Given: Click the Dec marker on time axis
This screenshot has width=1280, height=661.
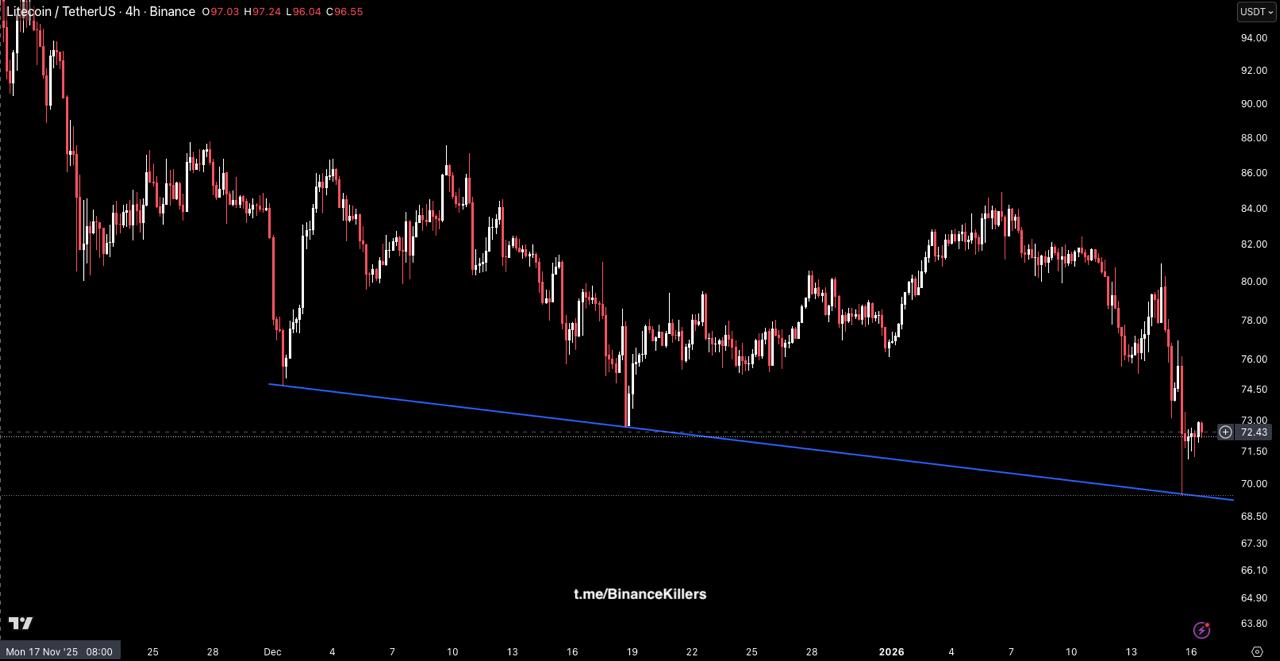Looking at the screenshot, I should click(272, 651).
